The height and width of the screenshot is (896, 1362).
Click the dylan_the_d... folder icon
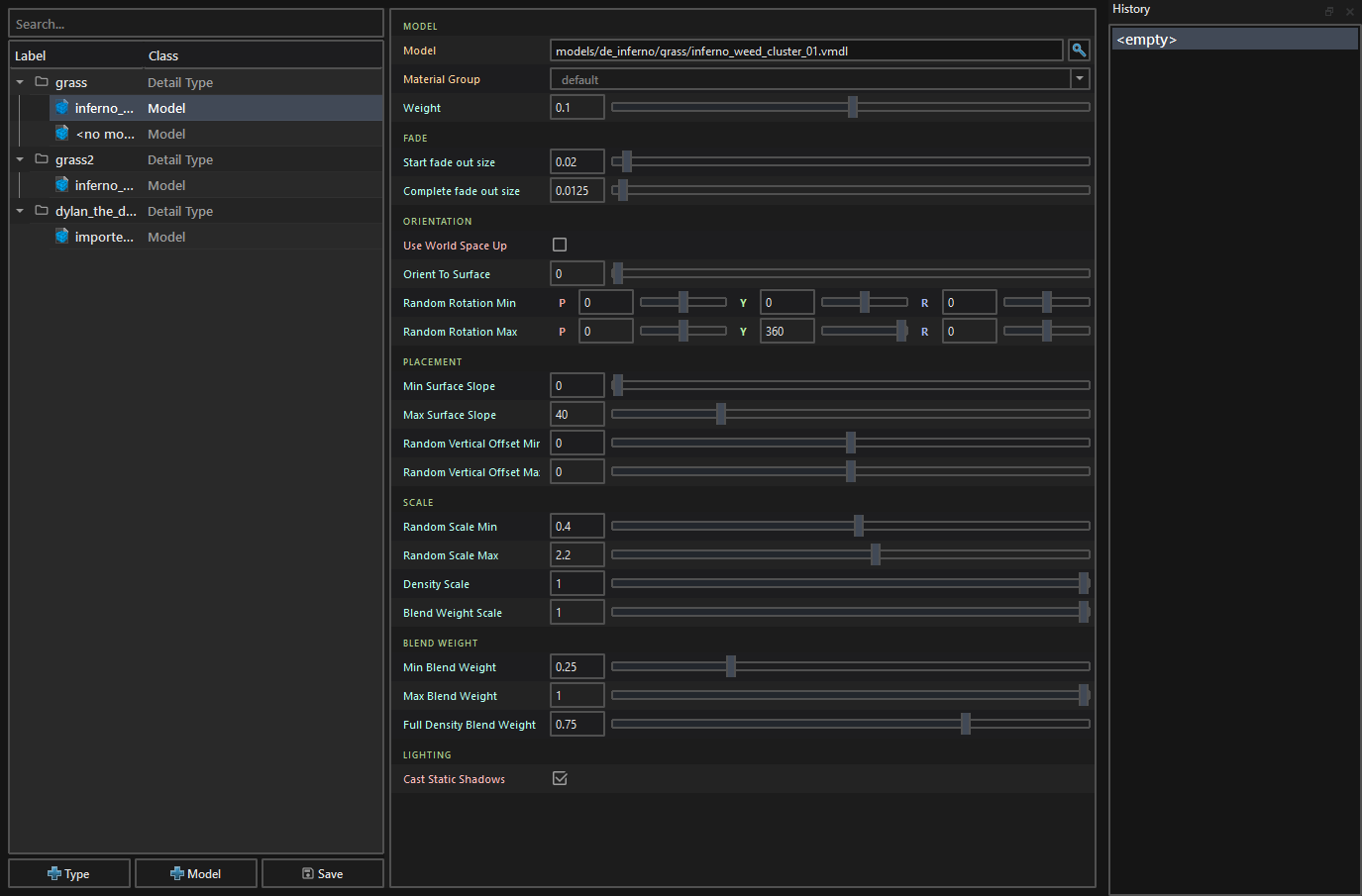42,211
